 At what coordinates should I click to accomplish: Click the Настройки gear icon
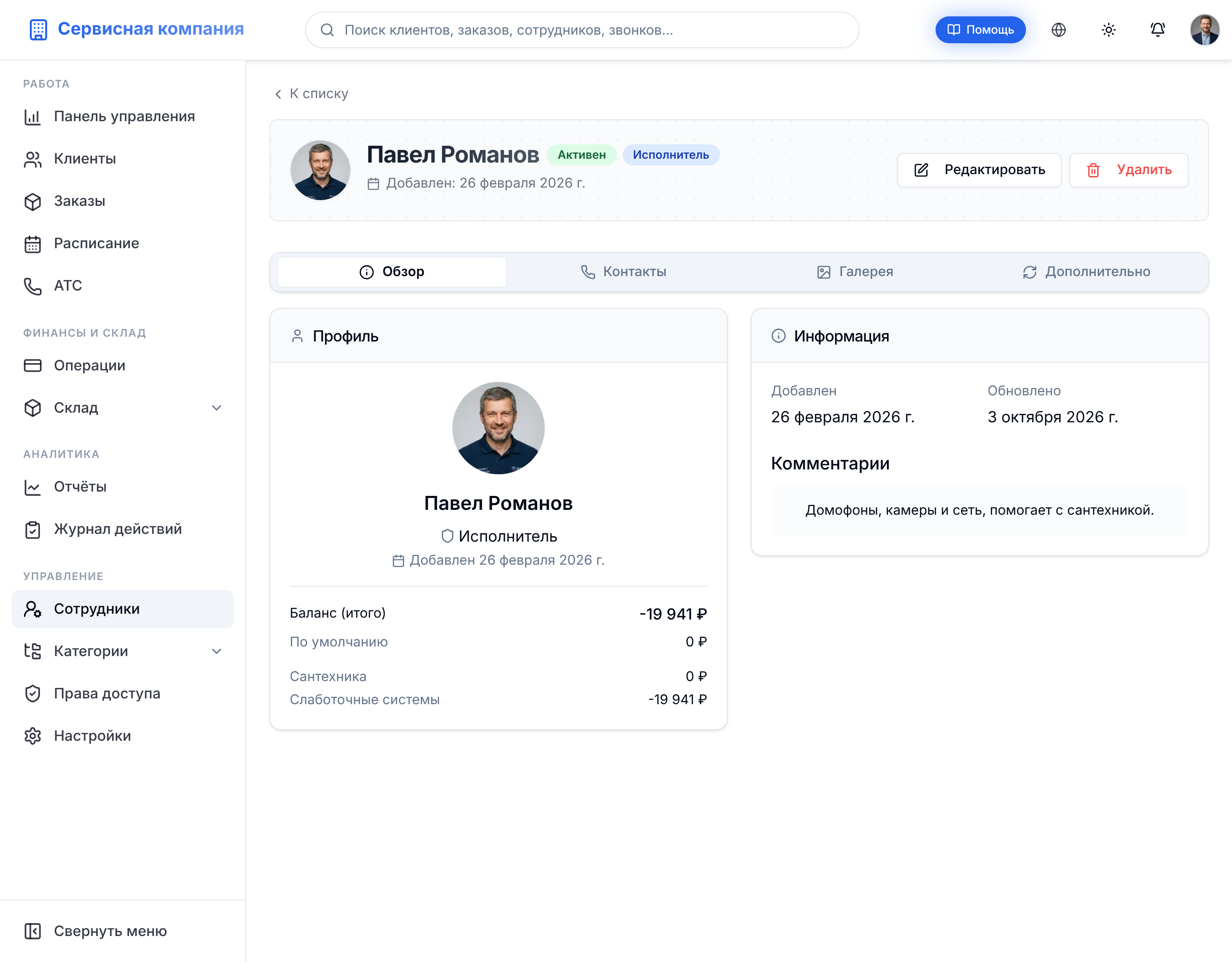point(33,736)
